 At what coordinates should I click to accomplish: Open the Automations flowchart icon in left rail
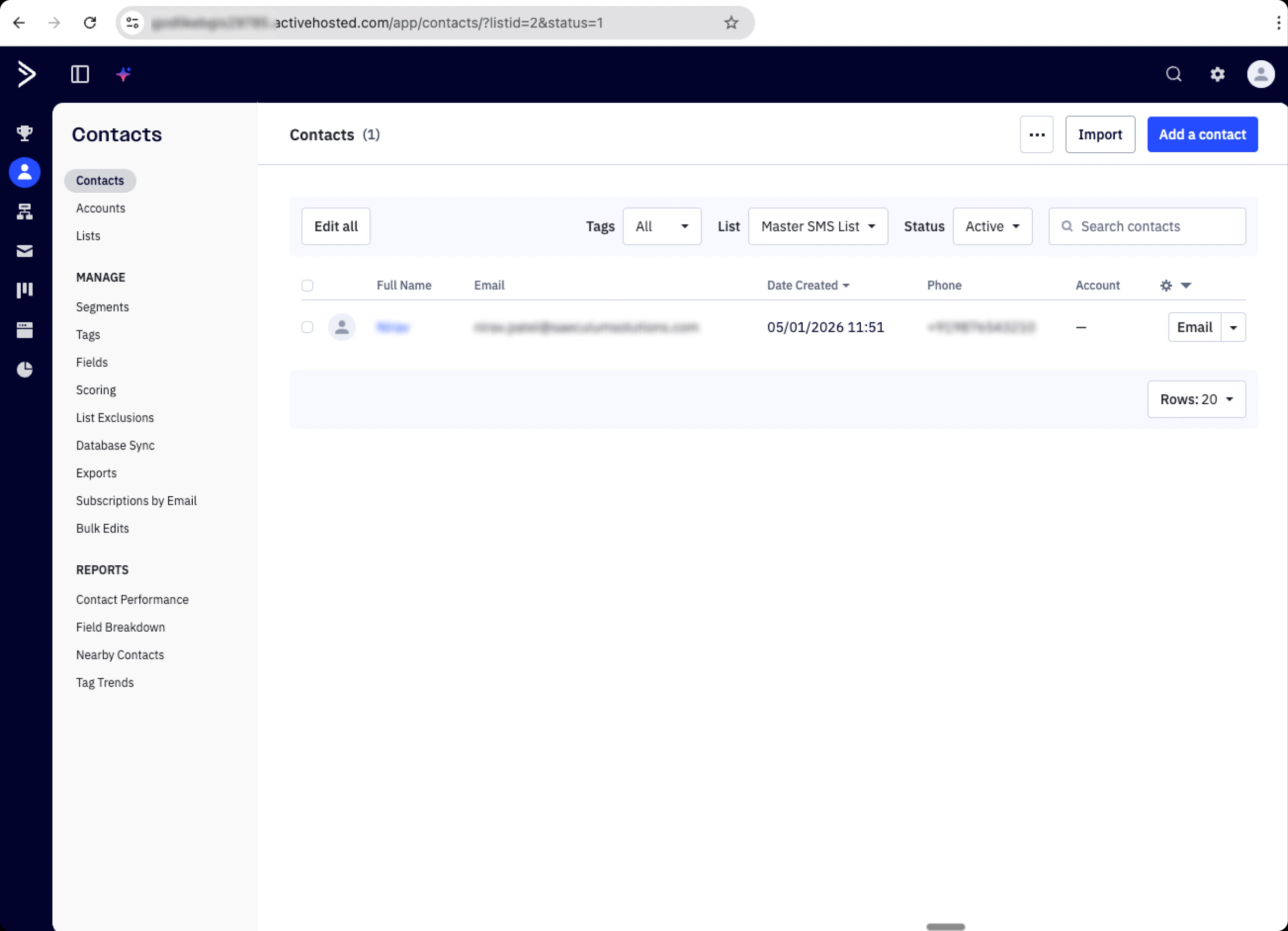[x=24, y=212]
